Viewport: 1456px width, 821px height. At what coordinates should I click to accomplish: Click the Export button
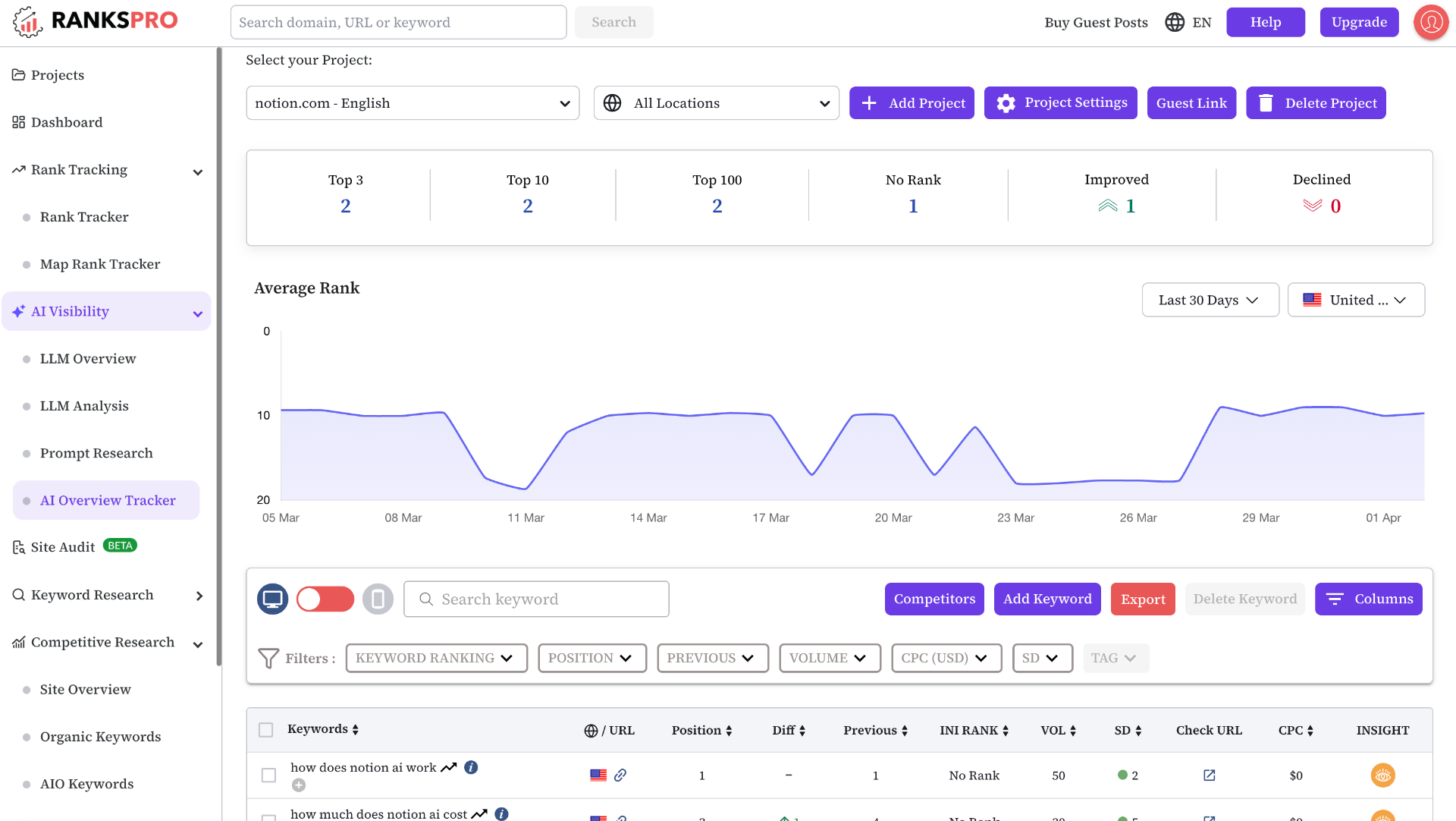[1143, 599]
